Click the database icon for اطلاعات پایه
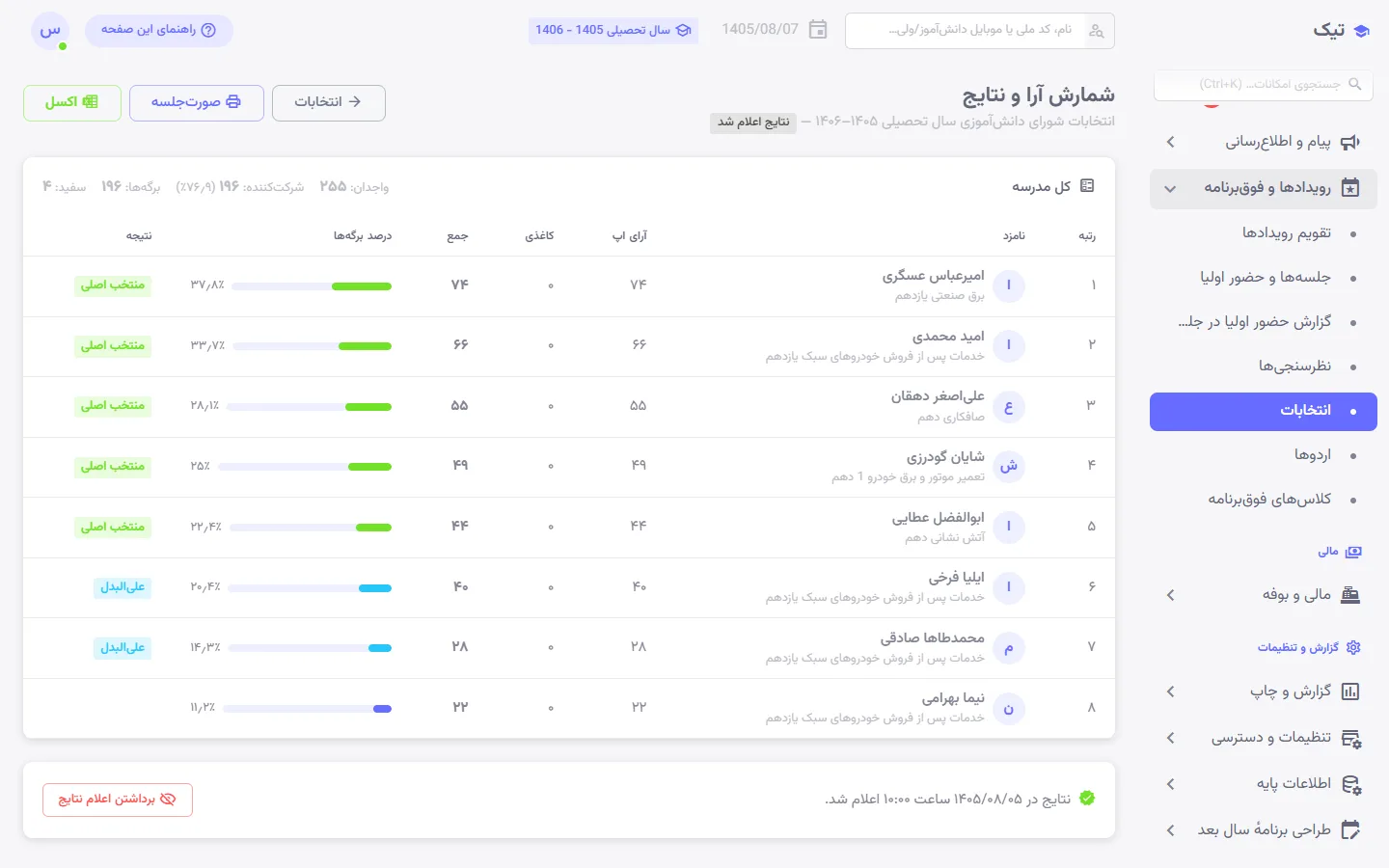Image resolution: width=1389 pixels, height=868 pixels. pos(1350,784)
